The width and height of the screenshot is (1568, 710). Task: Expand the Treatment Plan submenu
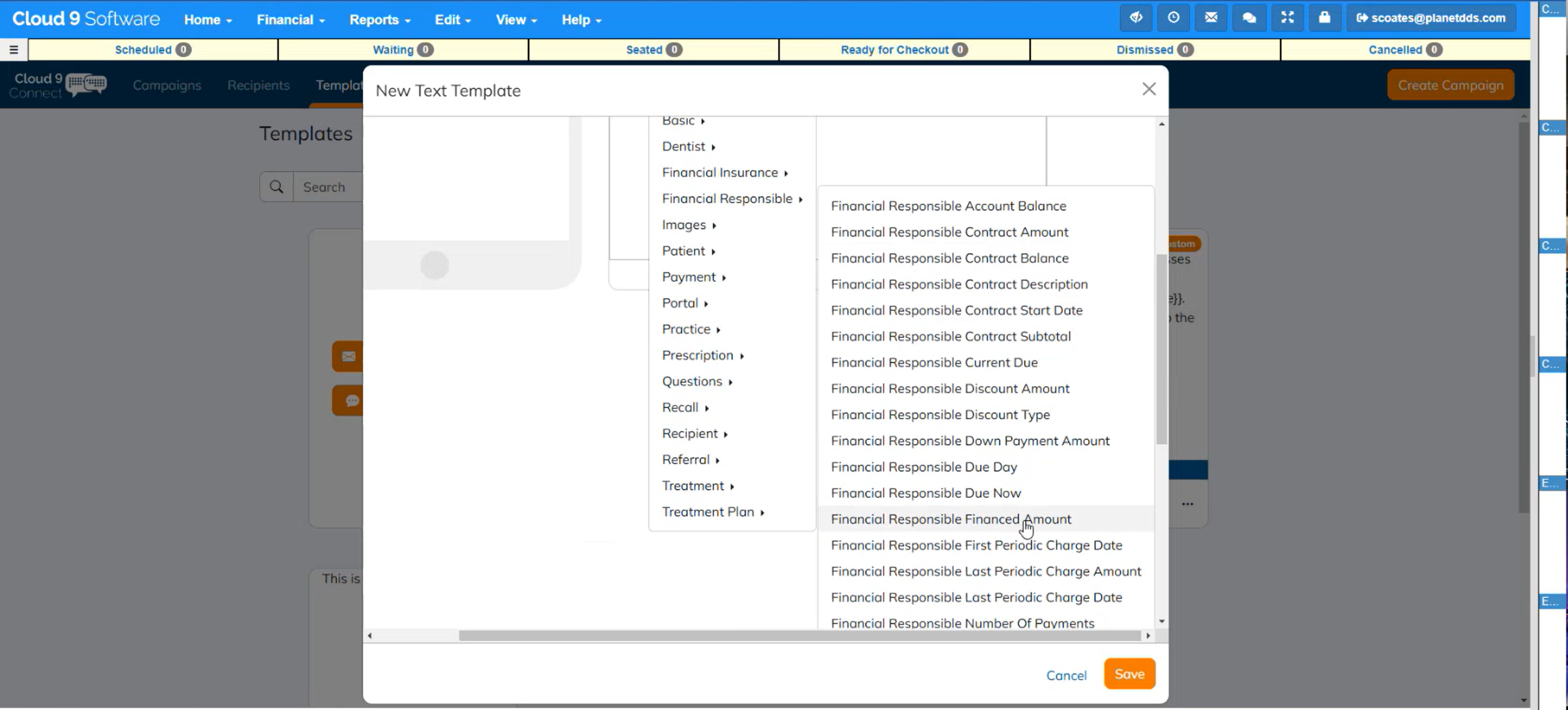tap(732, 512)
